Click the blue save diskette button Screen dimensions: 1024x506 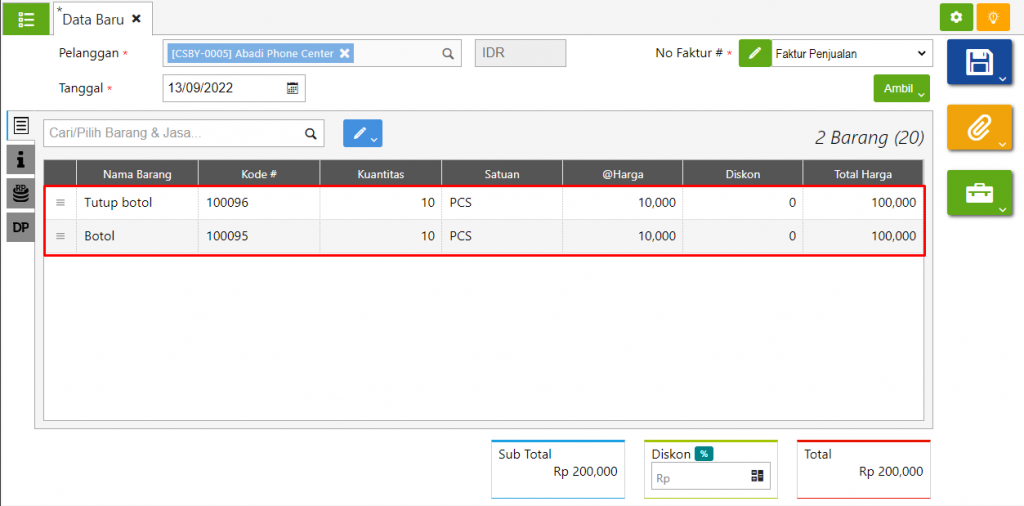980,63
